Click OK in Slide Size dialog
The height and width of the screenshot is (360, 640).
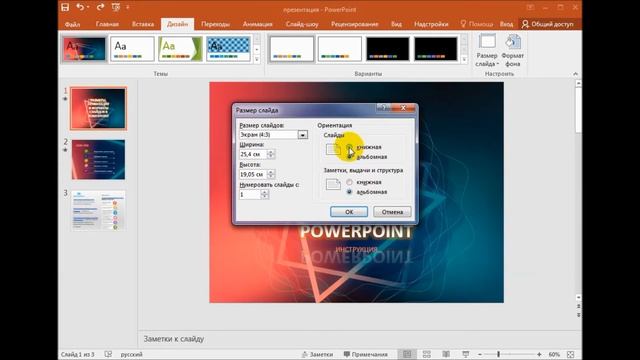(x=349, y=212)
